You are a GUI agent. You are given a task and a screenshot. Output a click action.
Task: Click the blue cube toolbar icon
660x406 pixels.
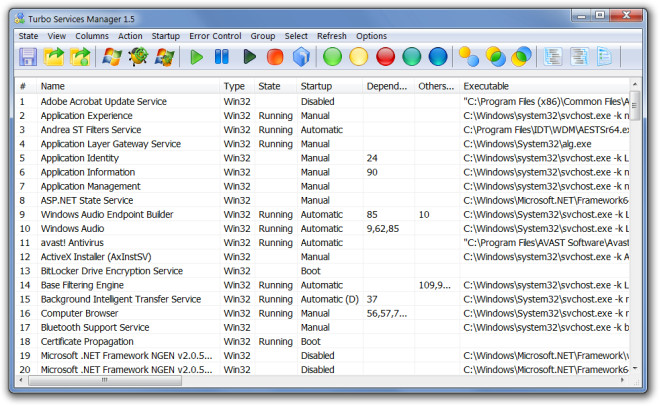[x=301, y=57]
